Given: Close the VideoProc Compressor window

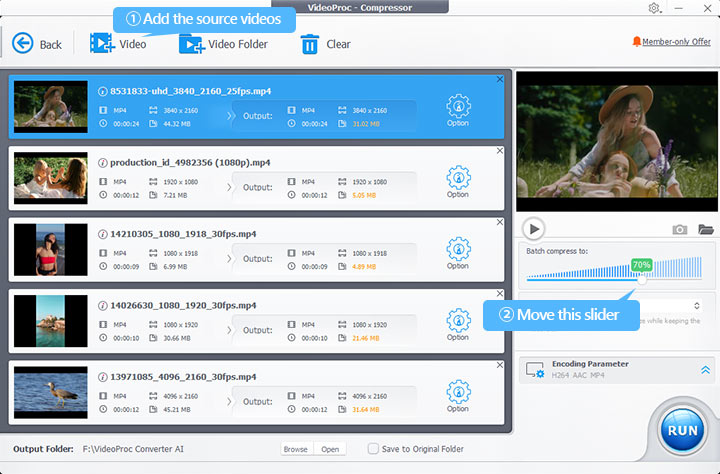Looking at the screenshot, I should click(x=707, y=8).
